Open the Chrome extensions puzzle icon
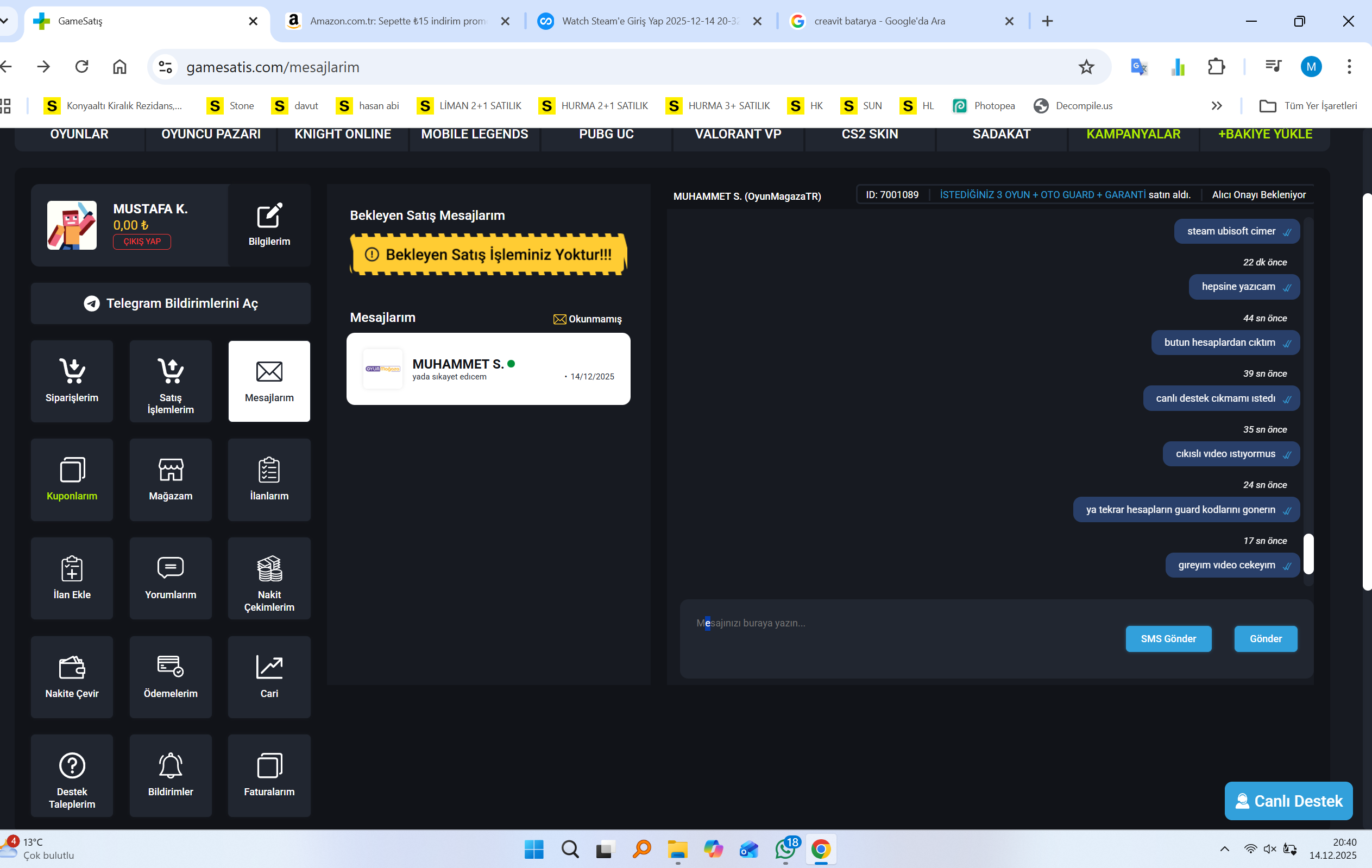1372x868 pixels. 1216,67
